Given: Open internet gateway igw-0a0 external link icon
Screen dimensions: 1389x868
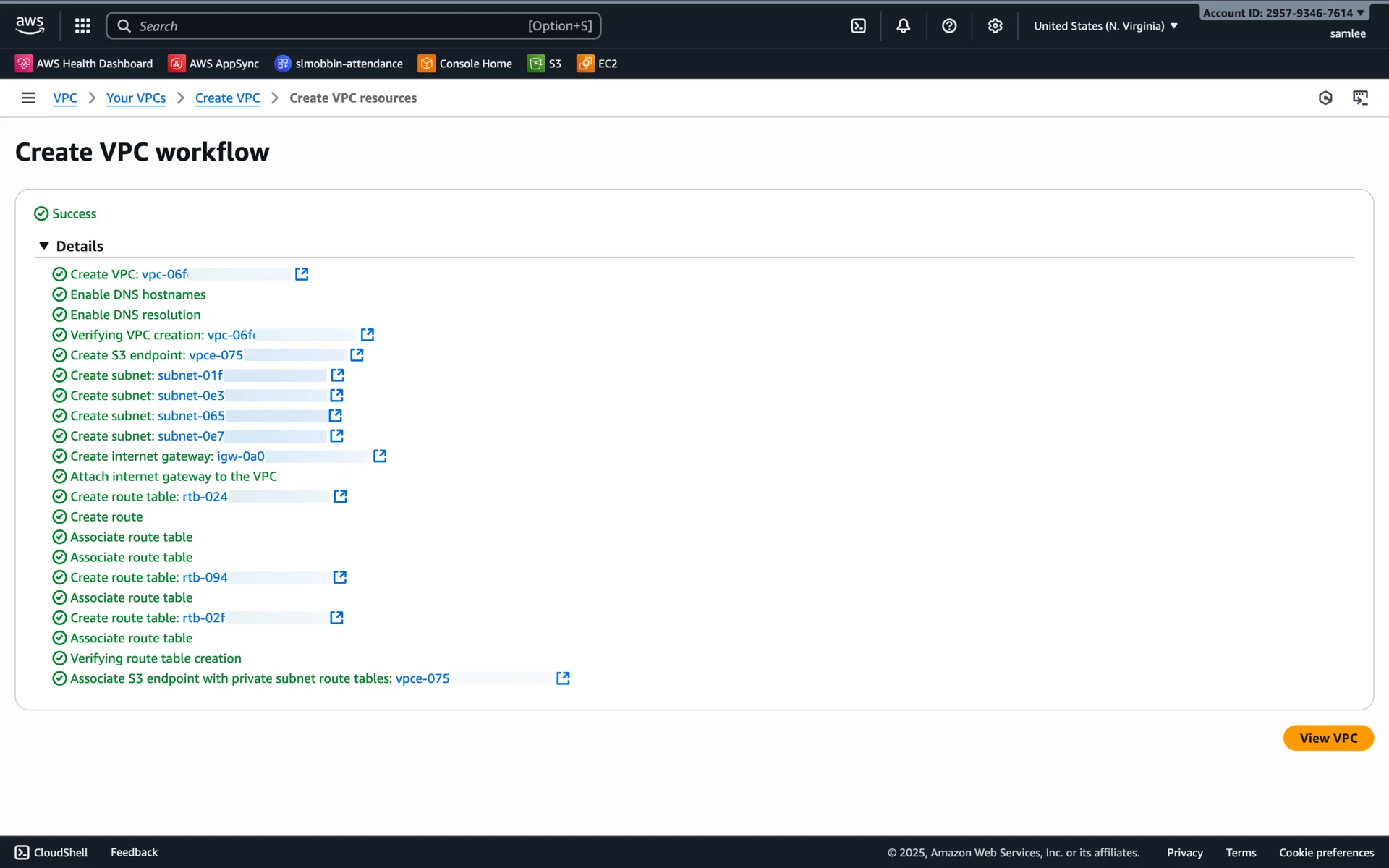Looking at the screenshot, I should [x=380, y=456].
